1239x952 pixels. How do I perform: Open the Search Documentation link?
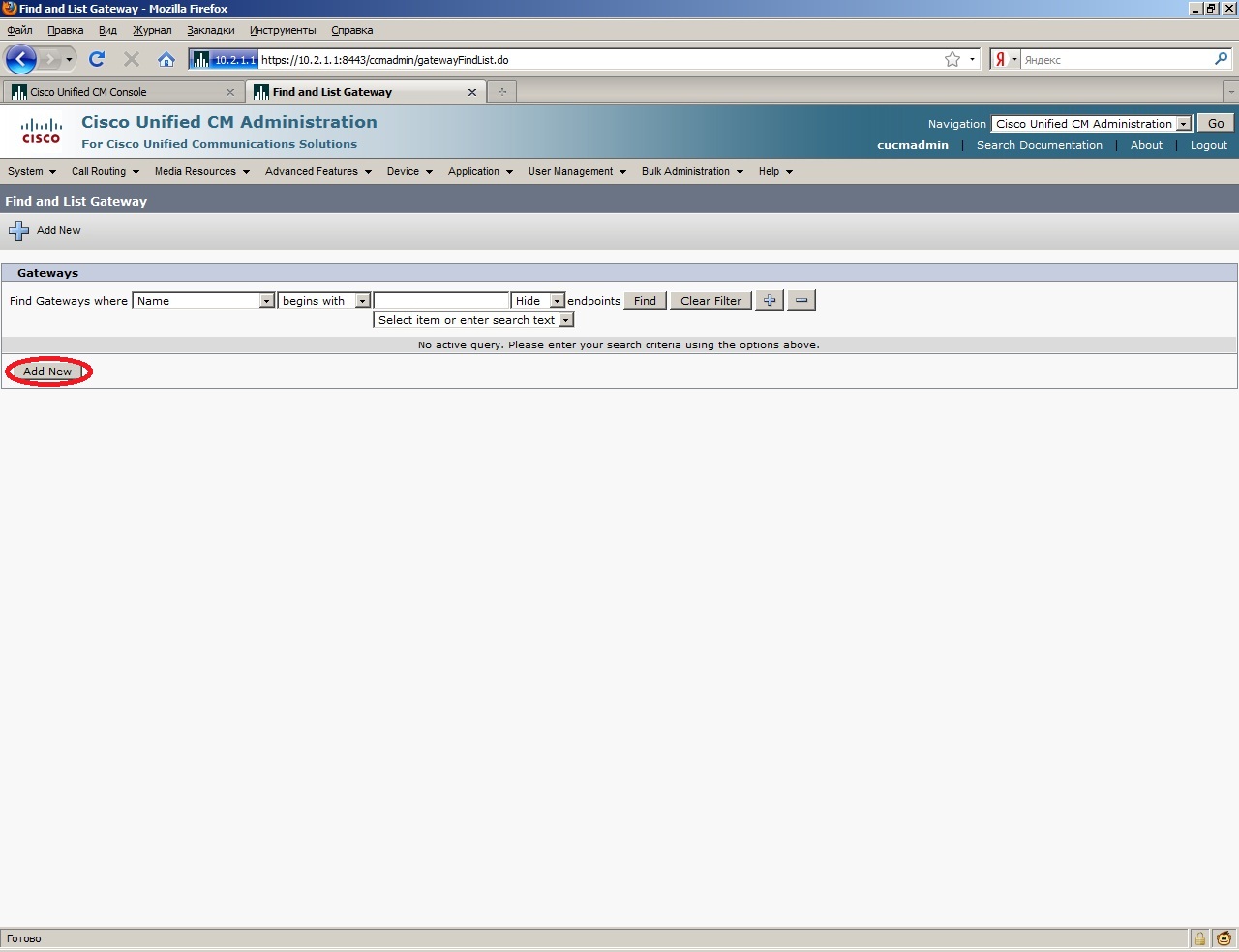tap(1040, 145)
